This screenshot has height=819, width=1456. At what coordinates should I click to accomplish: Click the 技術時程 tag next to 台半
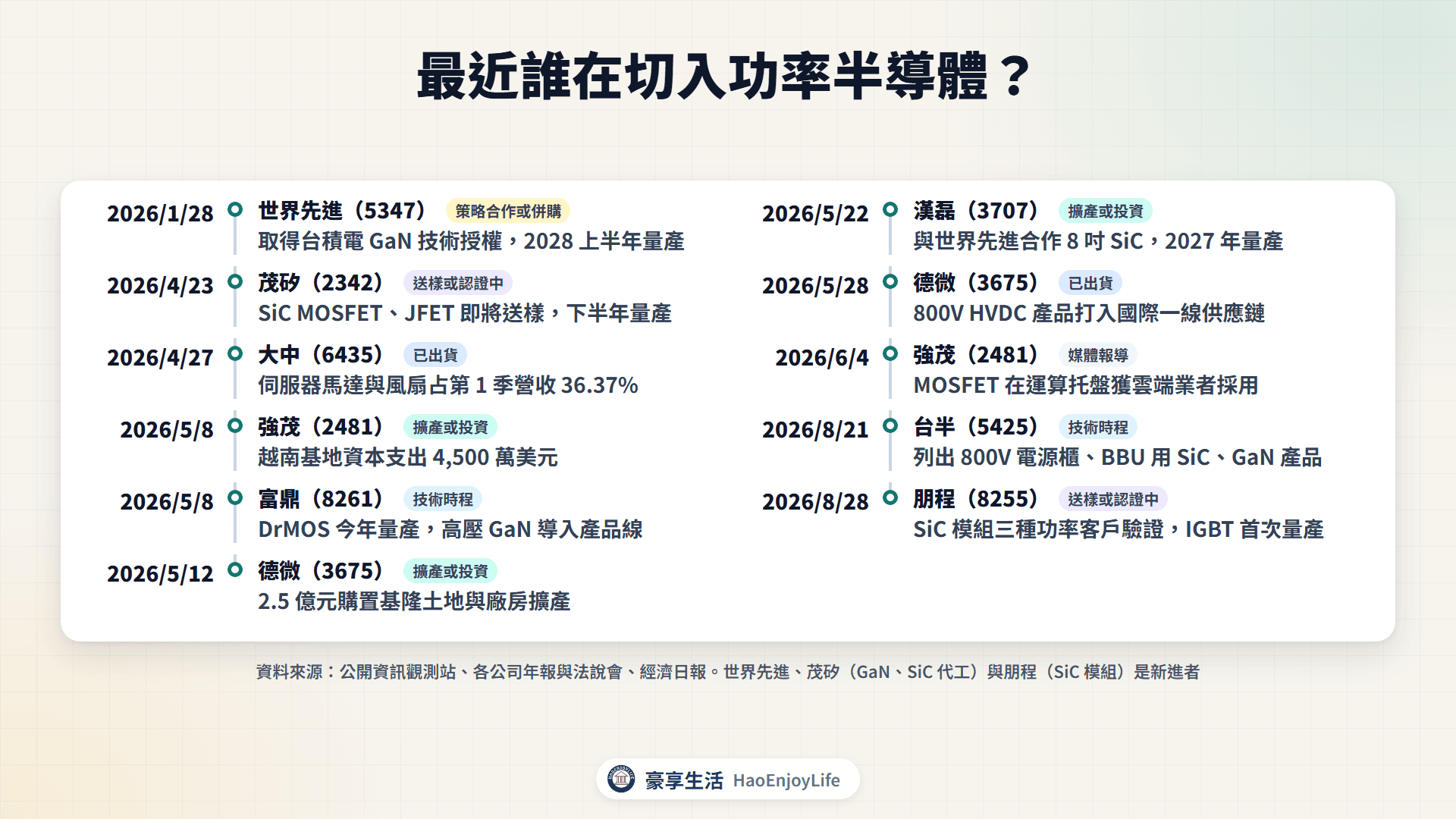[1098, 427]
